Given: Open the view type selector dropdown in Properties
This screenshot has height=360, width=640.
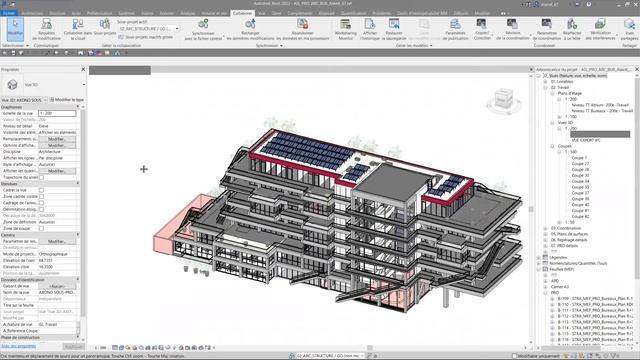Looking at the screenshot, I should tap(84, 84).
